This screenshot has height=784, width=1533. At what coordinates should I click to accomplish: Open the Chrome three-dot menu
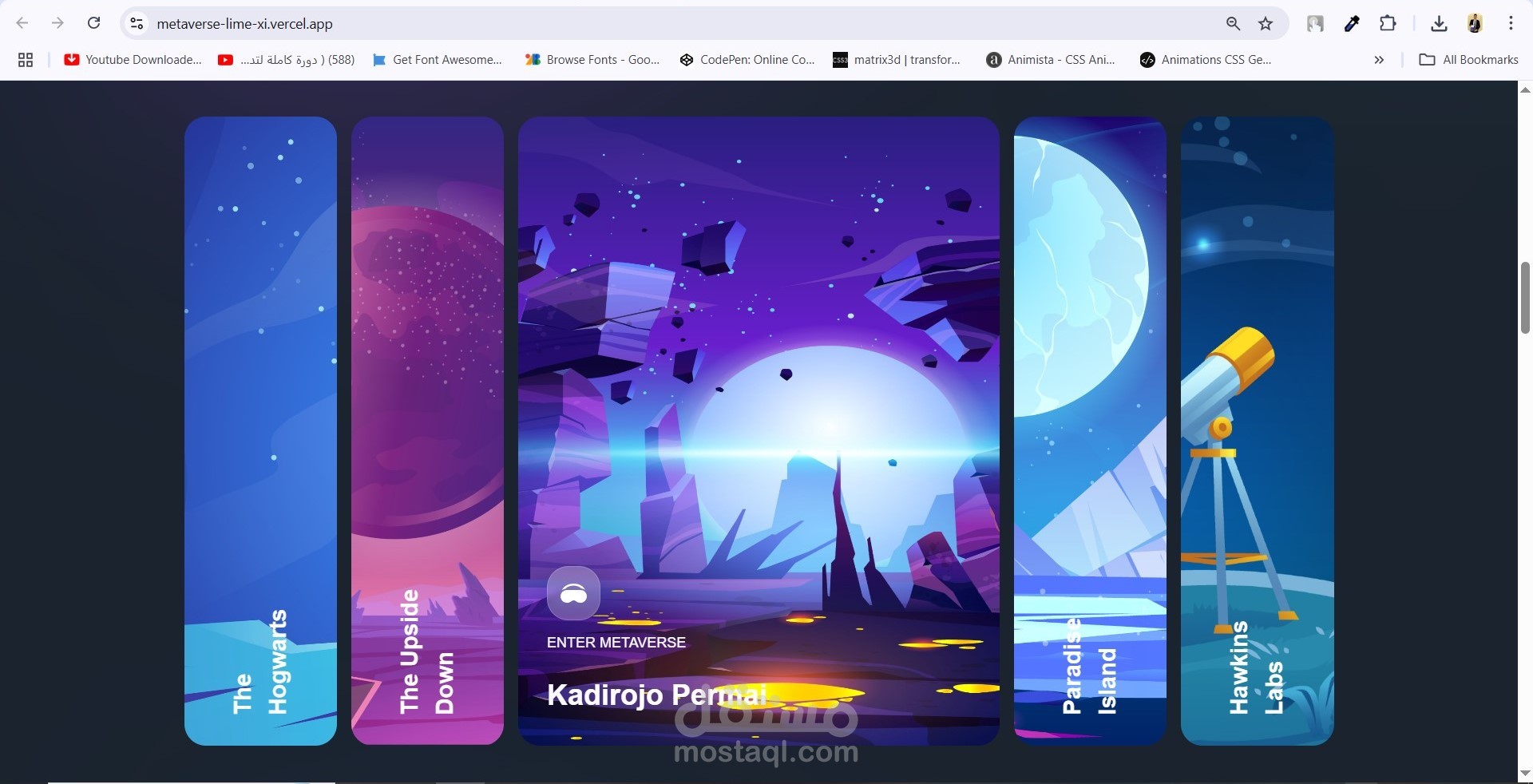(x=1511, y=24)
